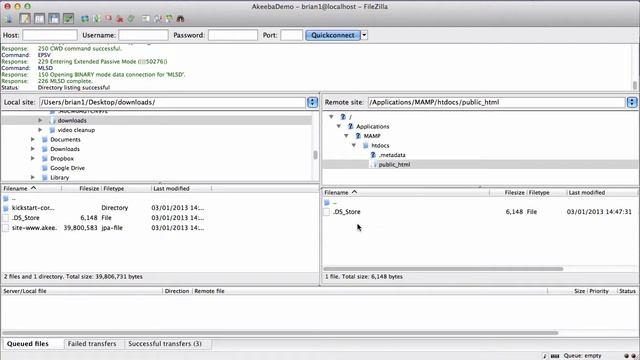Click 'Directory listing successful' log line
Screen dimensions: 640x360
tap(74, 88)
